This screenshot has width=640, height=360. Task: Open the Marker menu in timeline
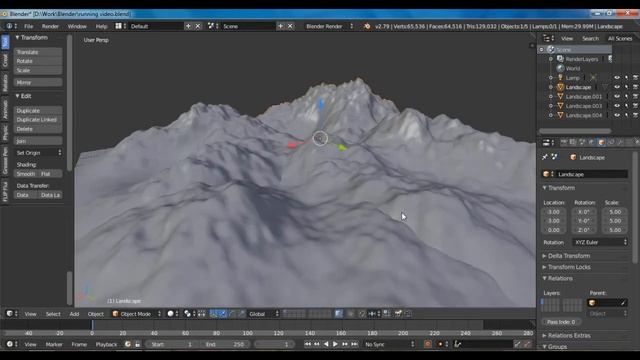54,344
